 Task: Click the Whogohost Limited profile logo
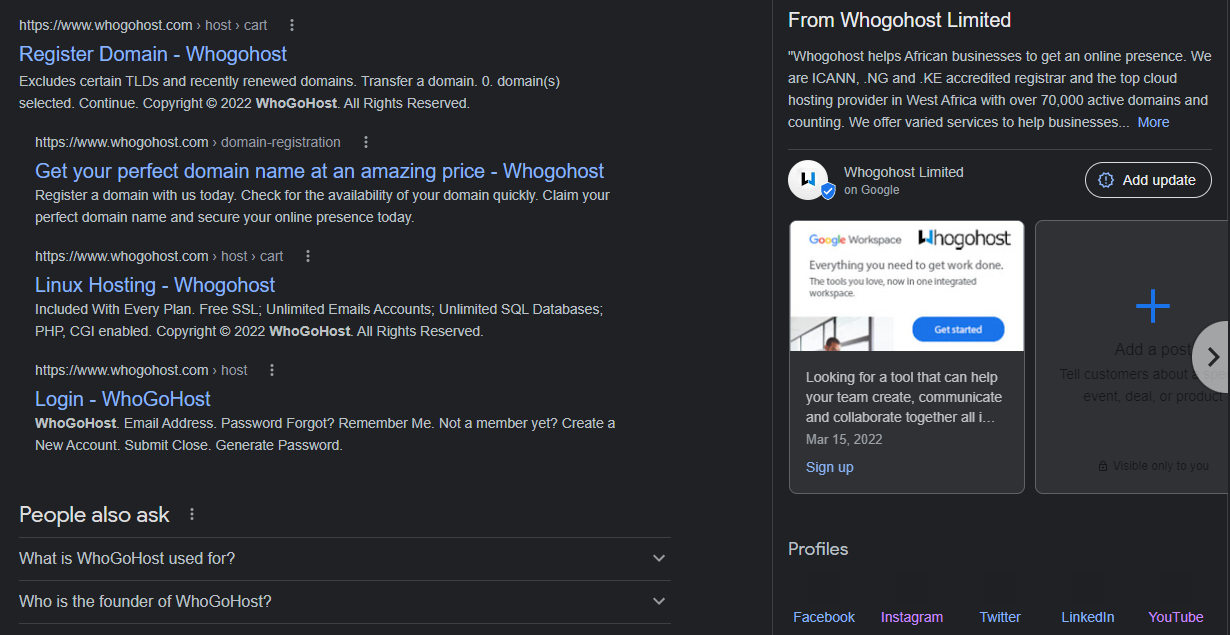click(808, 180)
